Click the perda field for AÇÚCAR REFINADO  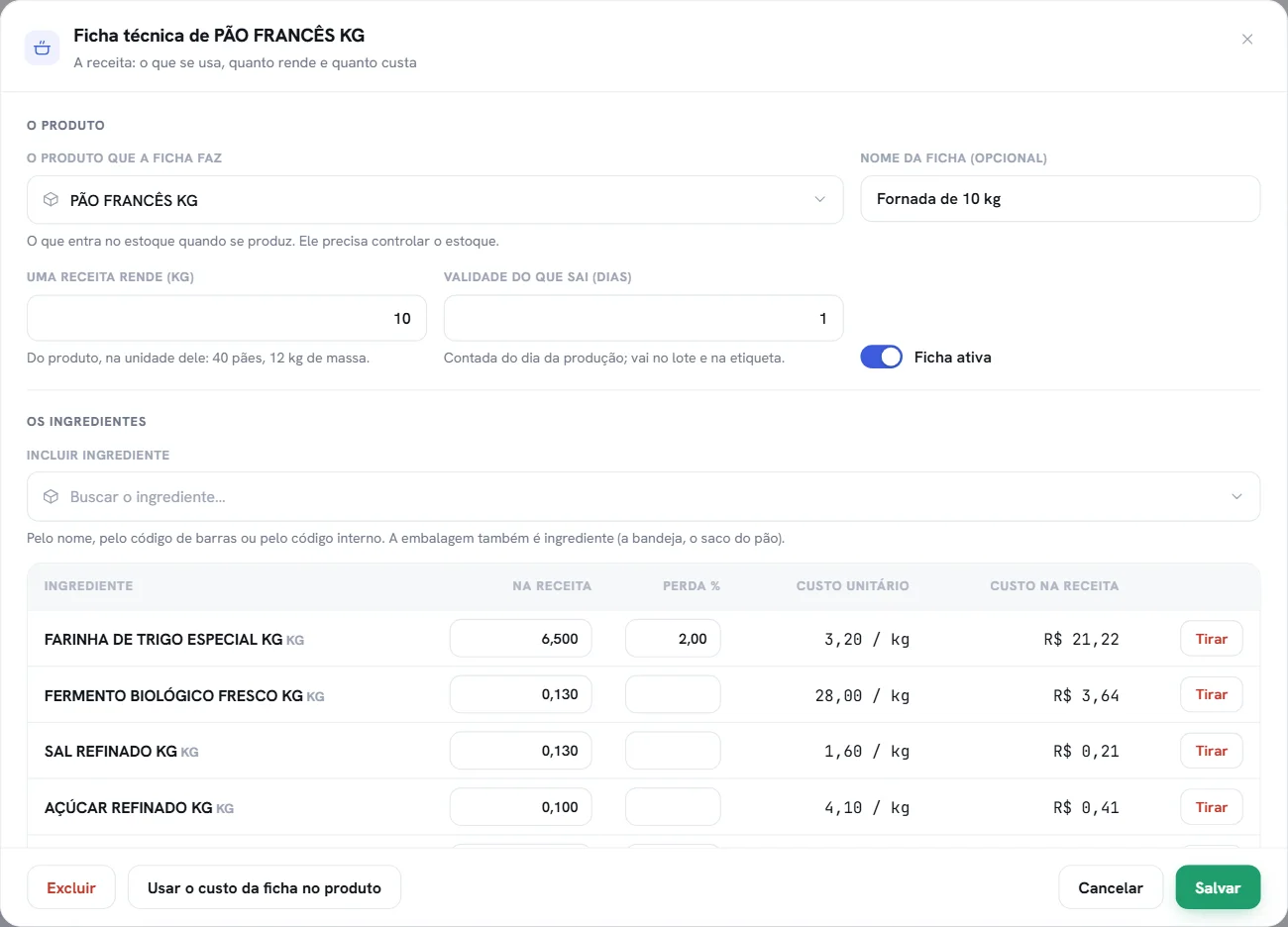673,807
